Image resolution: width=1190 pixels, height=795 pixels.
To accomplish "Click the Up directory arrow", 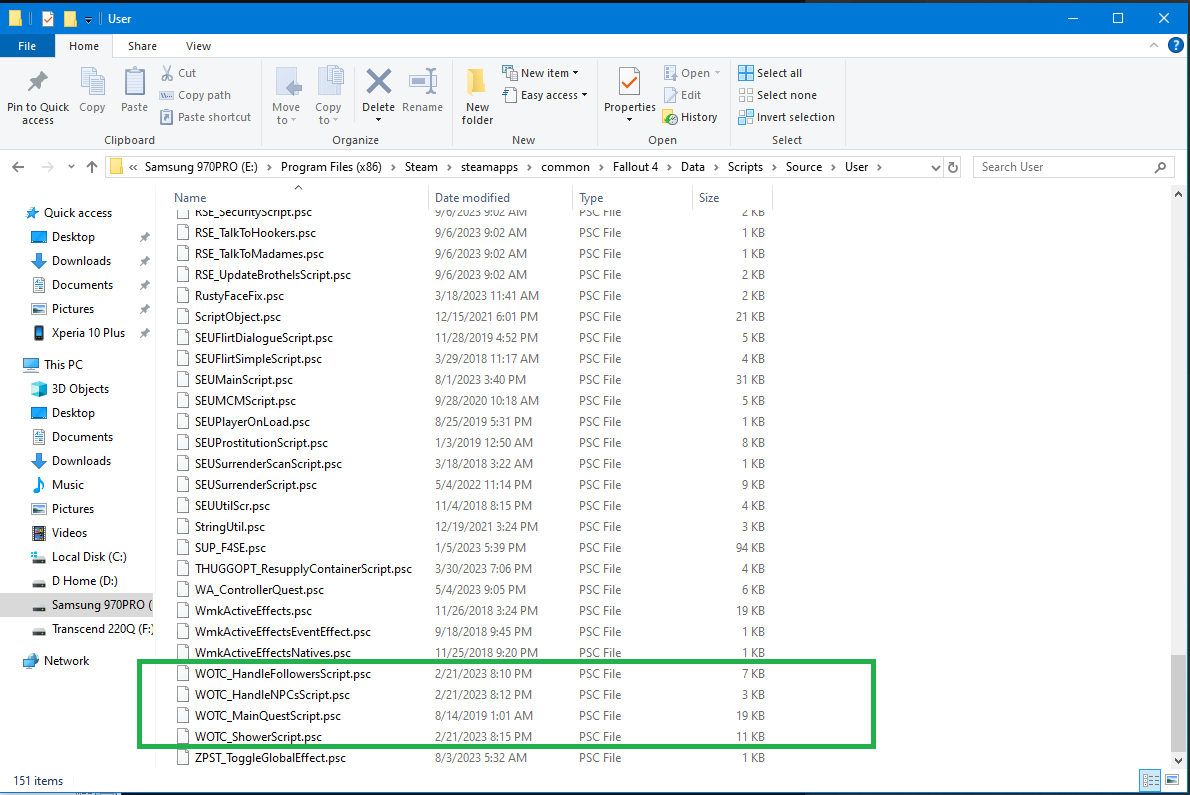I will (x=92, y=167).
